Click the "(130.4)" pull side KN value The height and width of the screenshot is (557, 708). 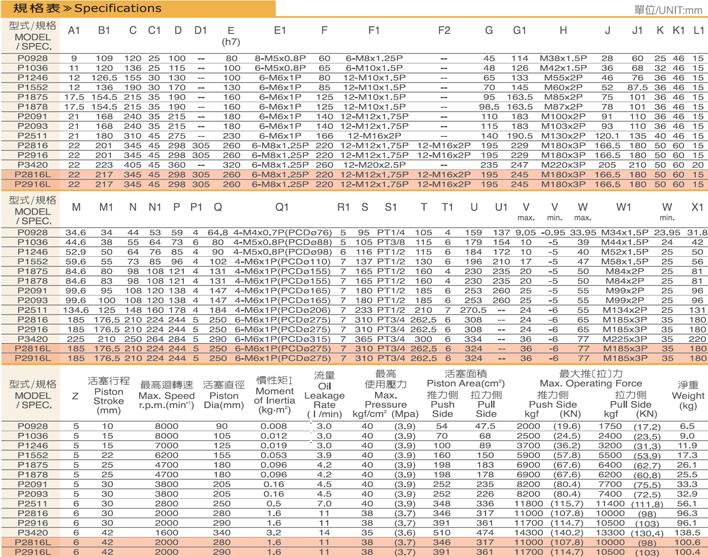click(x=647, y=534)
